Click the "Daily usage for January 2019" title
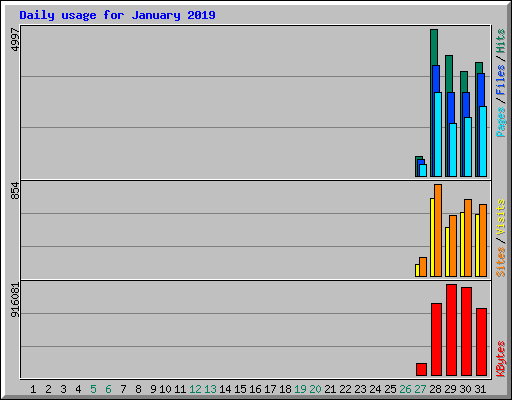 click(x=117, y=15)
